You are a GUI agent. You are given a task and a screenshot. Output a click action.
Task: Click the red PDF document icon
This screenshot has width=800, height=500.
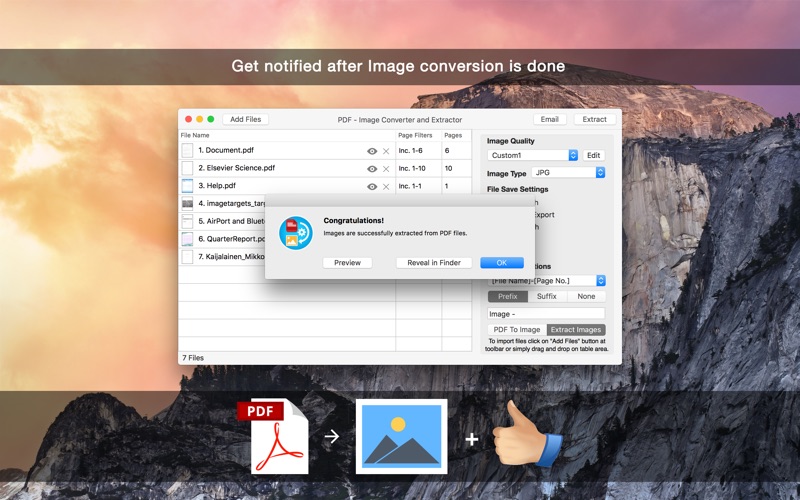coord(274,436)
